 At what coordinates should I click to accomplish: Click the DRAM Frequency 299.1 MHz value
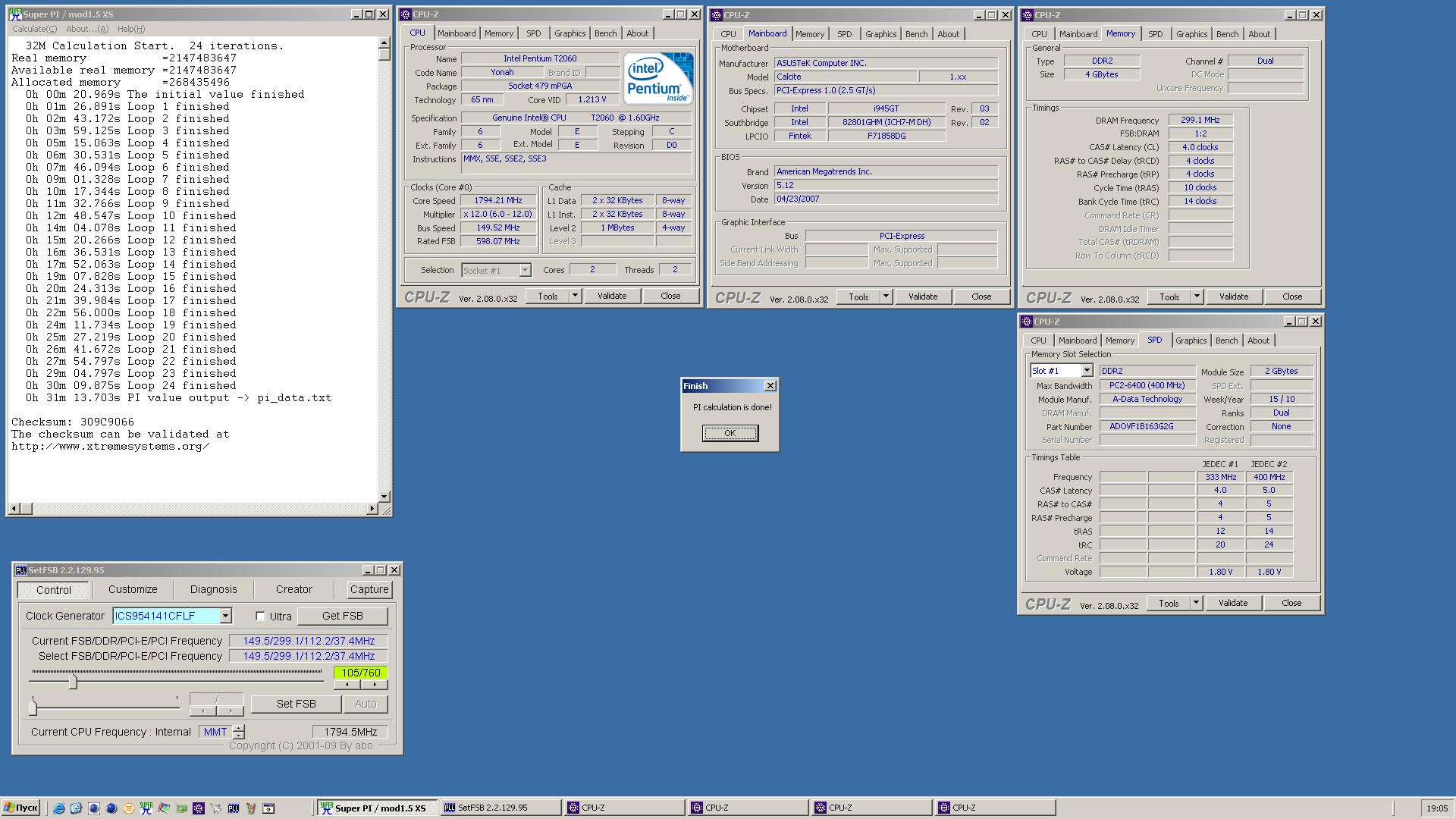pyautogui.click(x=1200, y=120)
